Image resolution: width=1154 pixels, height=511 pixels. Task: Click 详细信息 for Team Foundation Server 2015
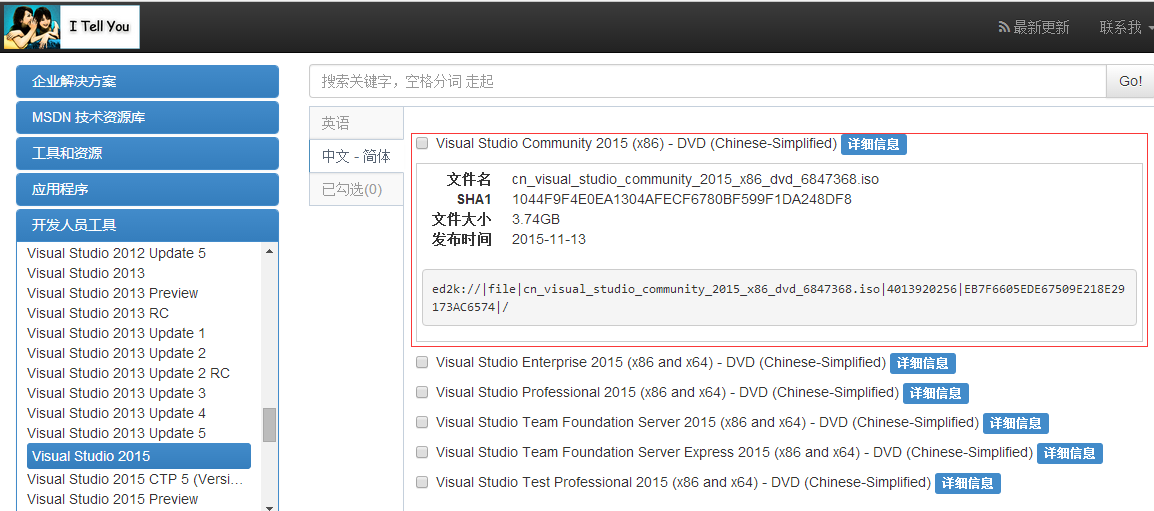[1016, 423]
